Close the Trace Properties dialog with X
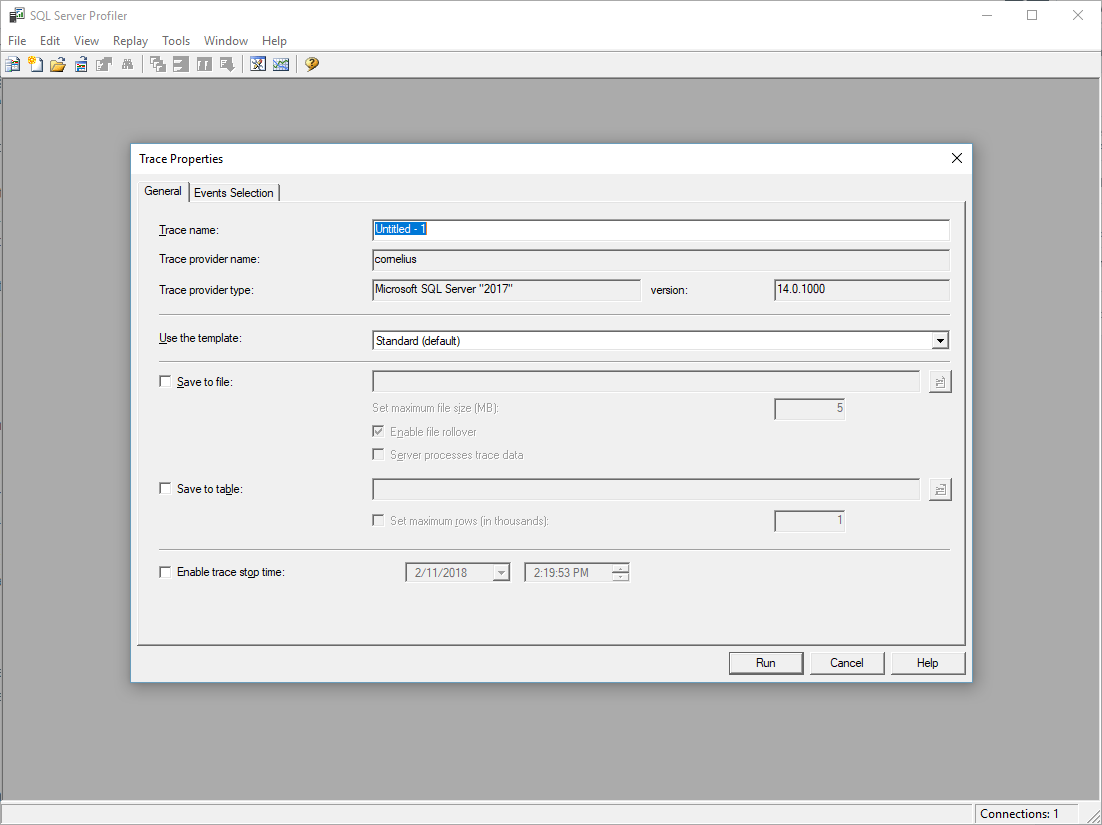The width and height of the screenshot is (1102, 825). tap(957, 158)
